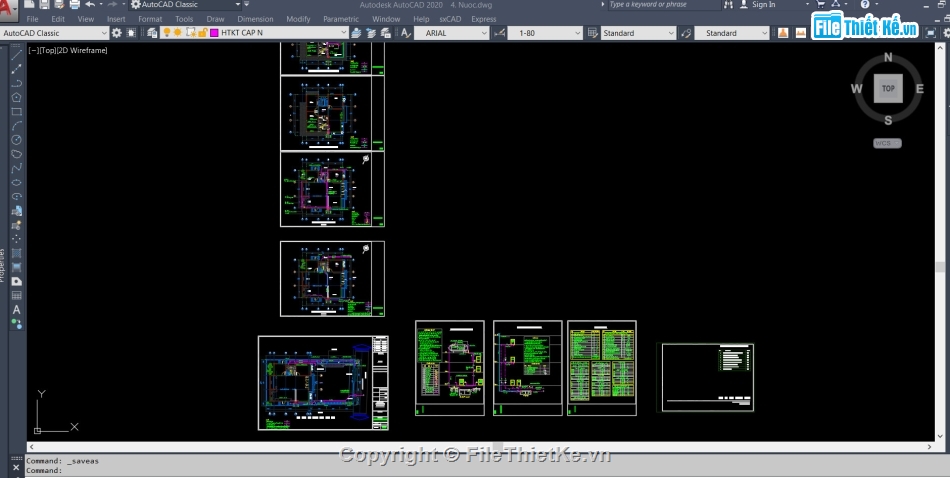Click the Make Object's Layer Current icon
The width and height of the screenshot is (950, 478).
click(357, 33)
